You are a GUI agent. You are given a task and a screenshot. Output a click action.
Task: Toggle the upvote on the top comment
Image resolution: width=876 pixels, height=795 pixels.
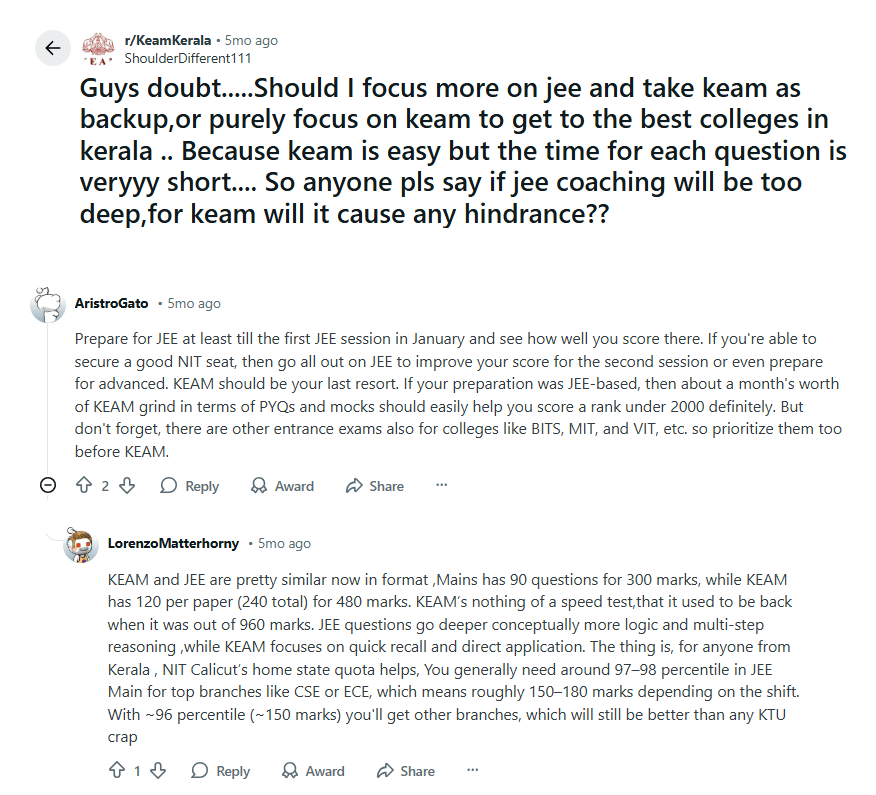click(x=83, y=485)
